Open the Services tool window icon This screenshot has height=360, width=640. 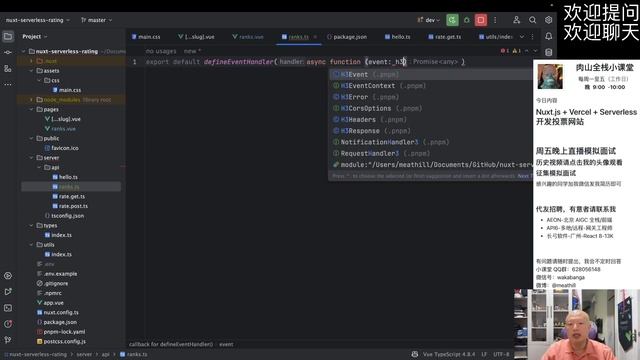coord(8,276)
